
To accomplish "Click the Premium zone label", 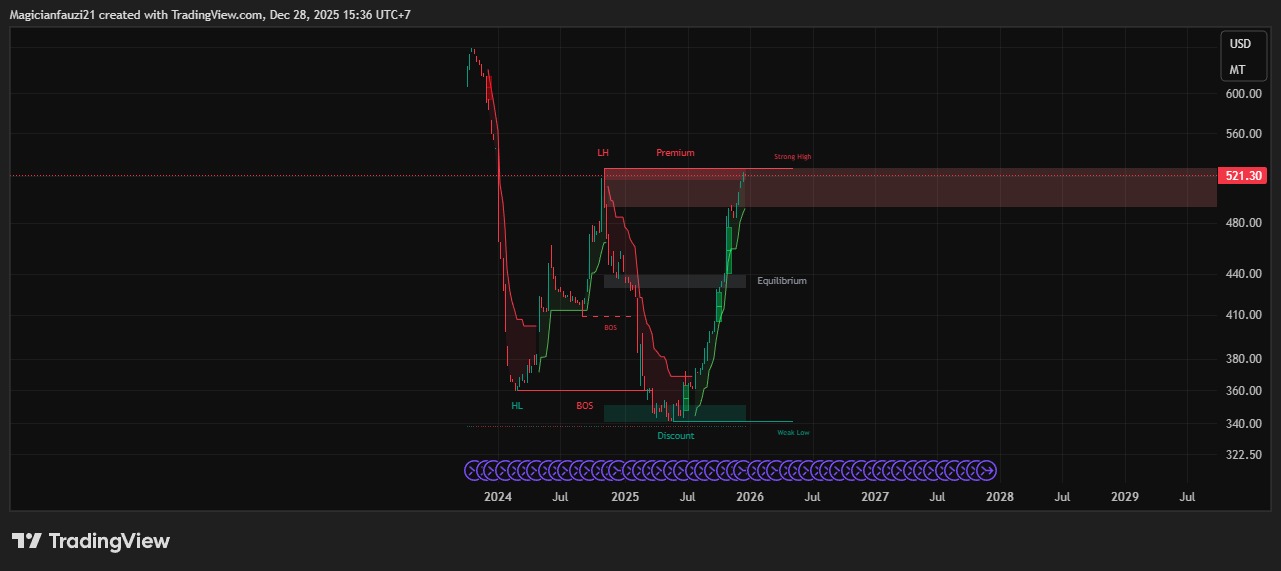I will (675, 153).
